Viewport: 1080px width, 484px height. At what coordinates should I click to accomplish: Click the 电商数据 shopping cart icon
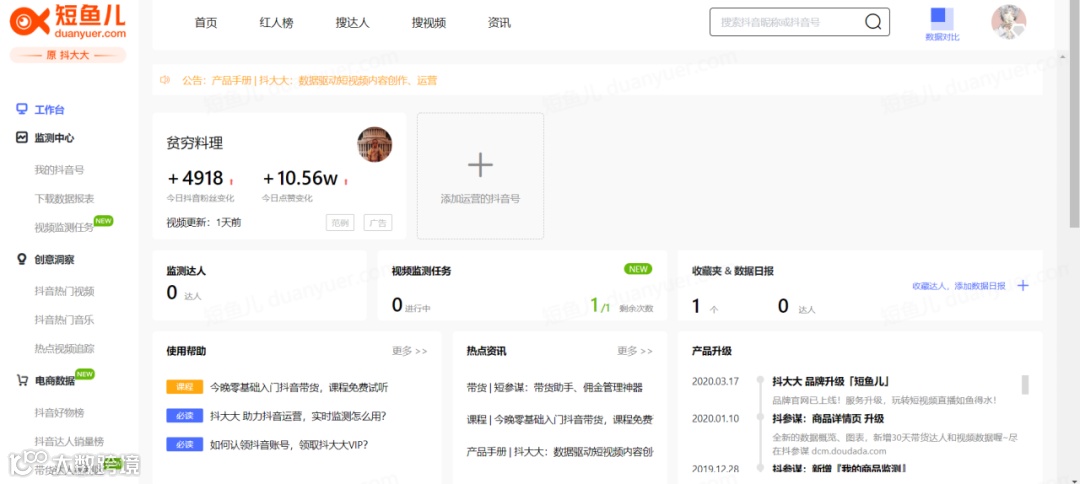[22, 380]
